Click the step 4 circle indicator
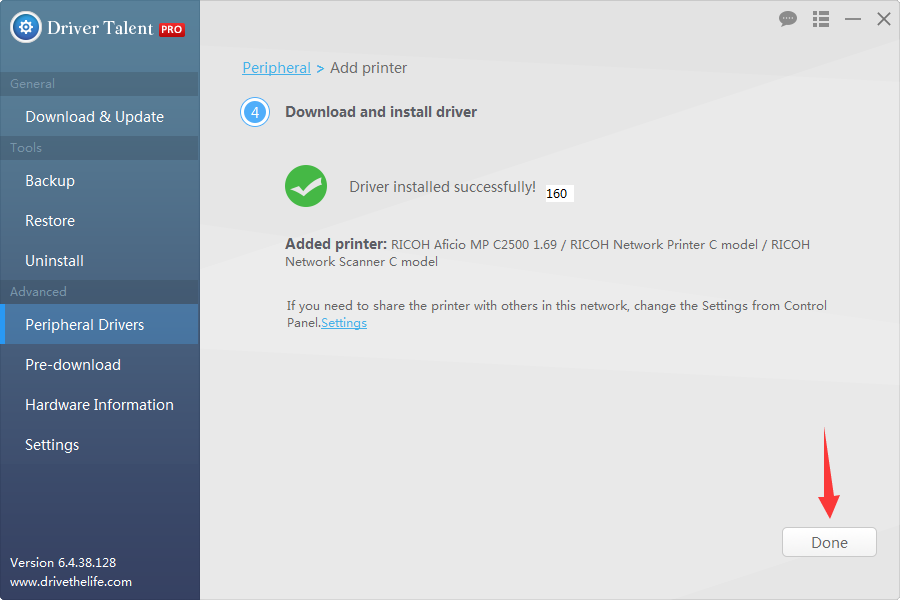The height and width of the screenshot is (600, 900). click(x=255, y=112)
